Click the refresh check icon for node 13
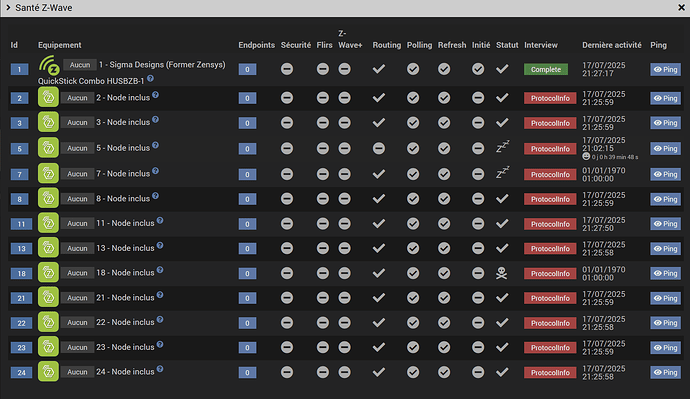The image size is (690, 399). 444,248
